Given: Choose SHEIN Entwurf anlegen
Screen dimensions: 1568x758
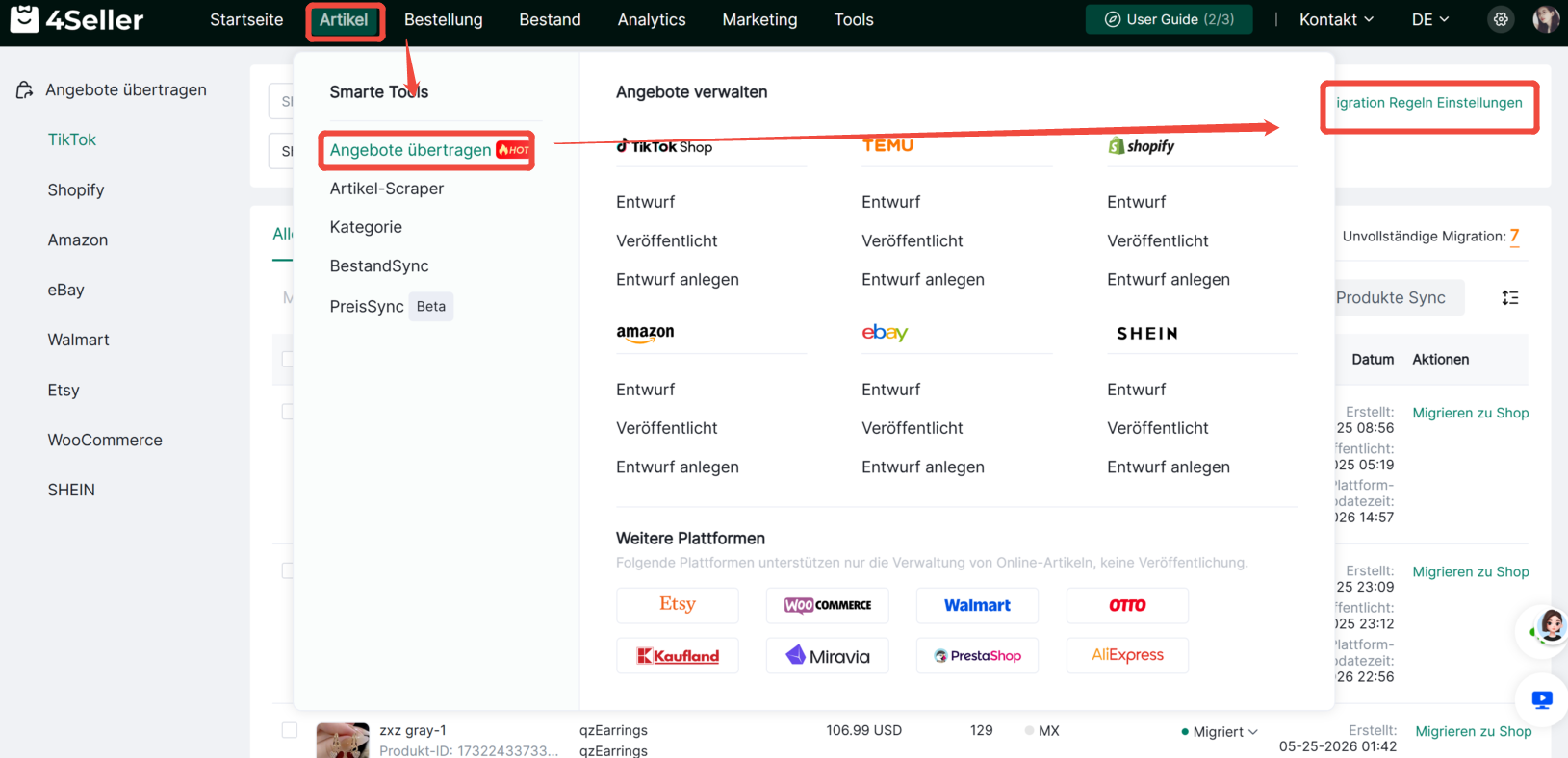Looking at the screenshot, I should (x=1169, y=467).
